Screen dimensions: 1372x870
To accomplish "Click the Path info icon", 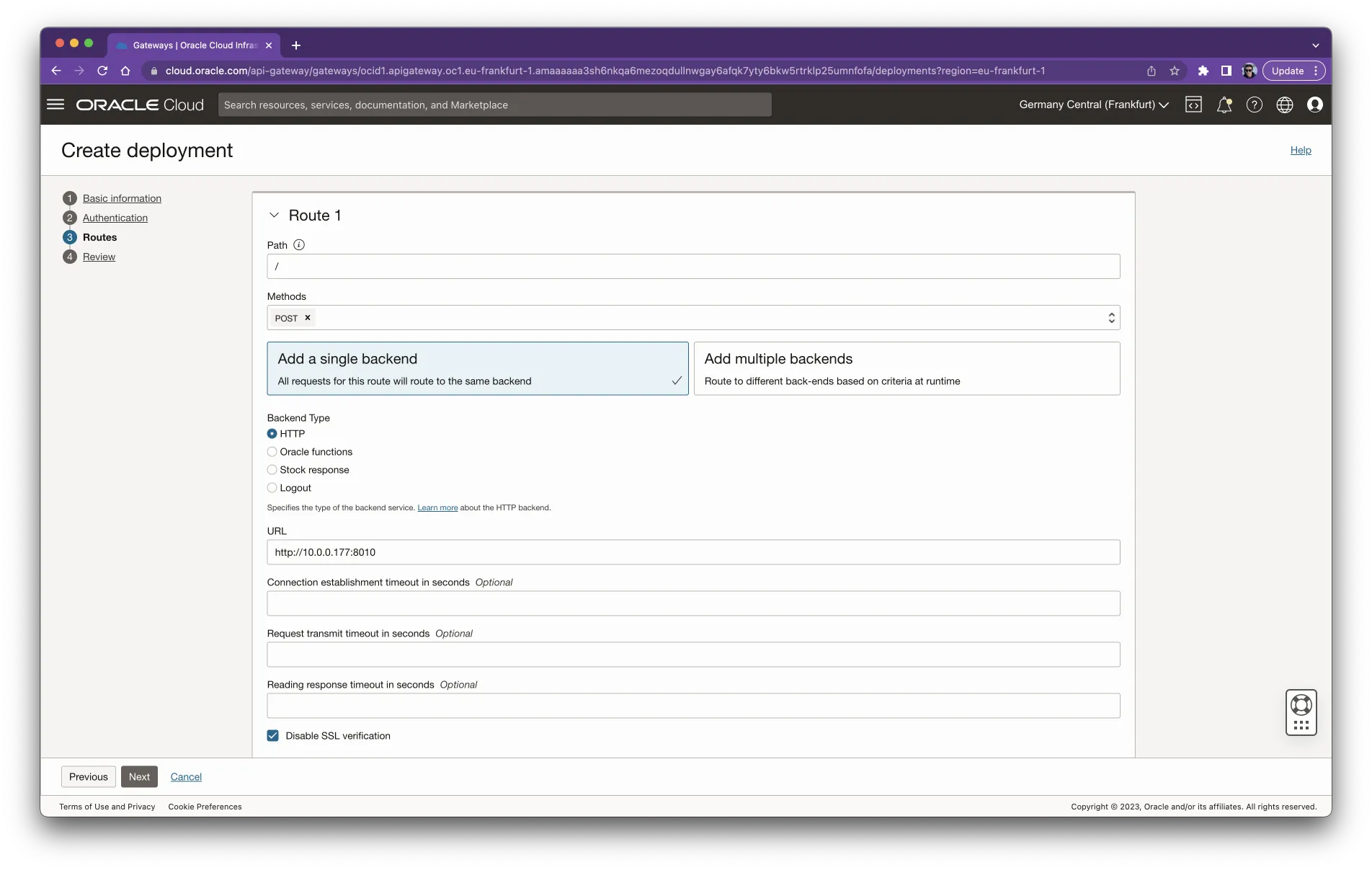I will (299, 245).
